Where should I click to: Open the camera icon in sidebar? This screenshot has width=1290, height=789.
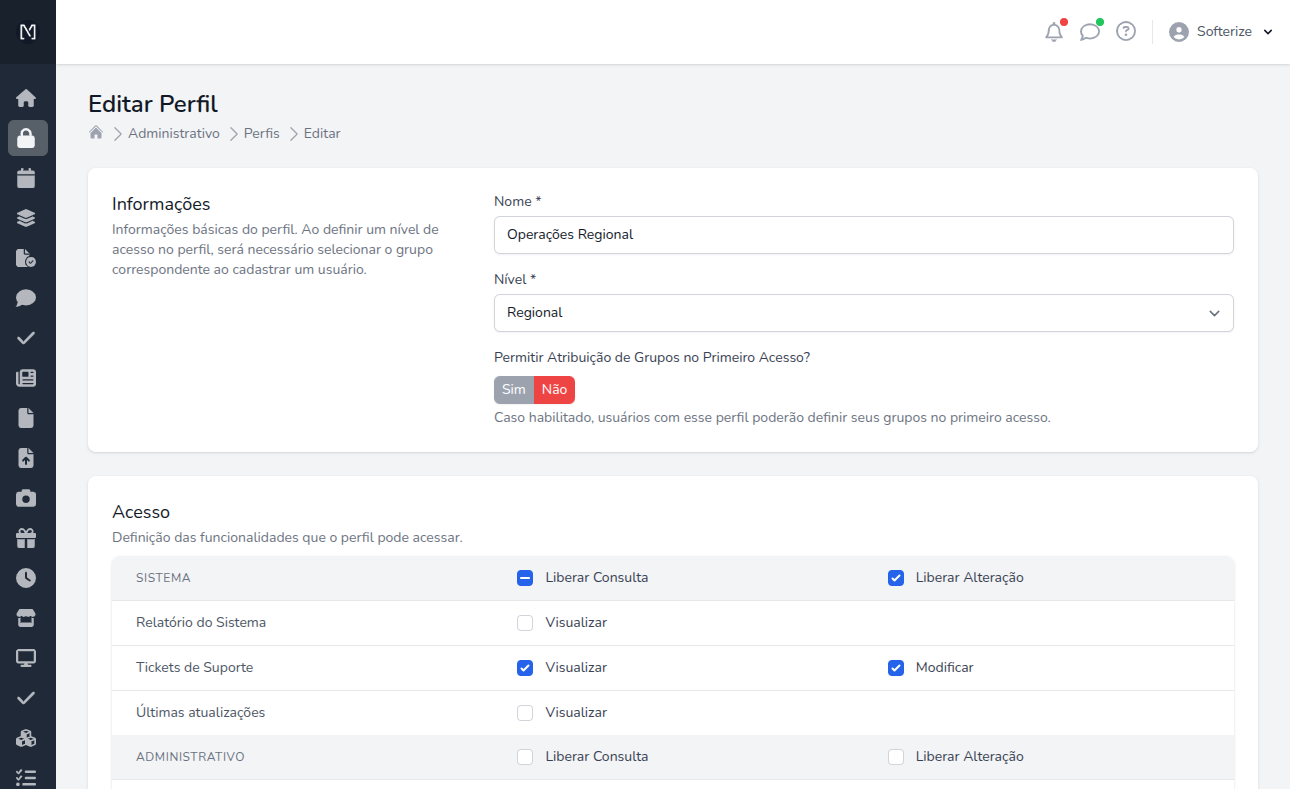tap(27, 498)
